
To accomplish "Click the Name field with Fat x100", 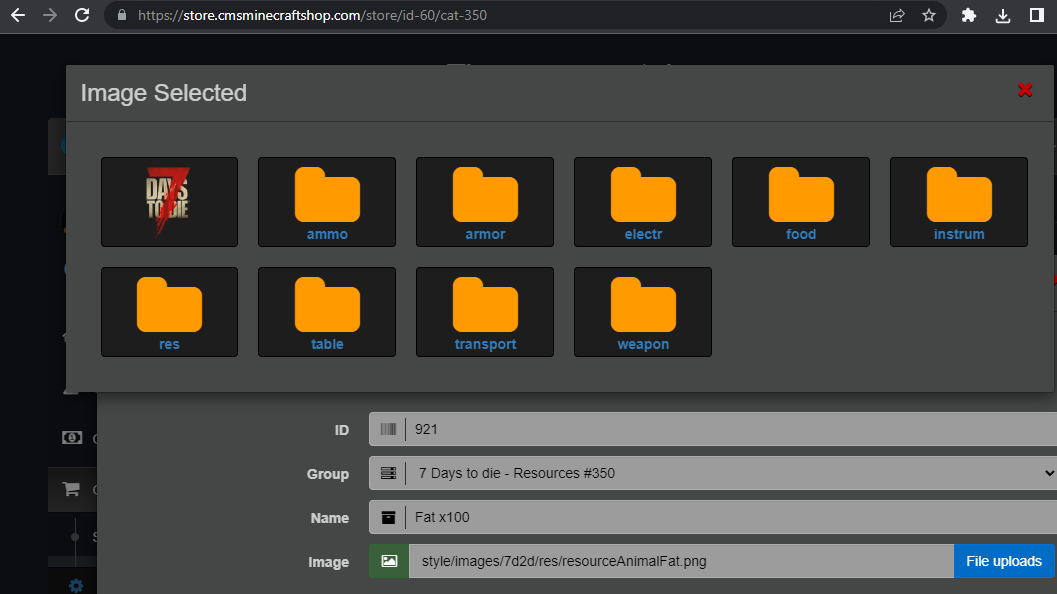I will [x=730, y=517].
